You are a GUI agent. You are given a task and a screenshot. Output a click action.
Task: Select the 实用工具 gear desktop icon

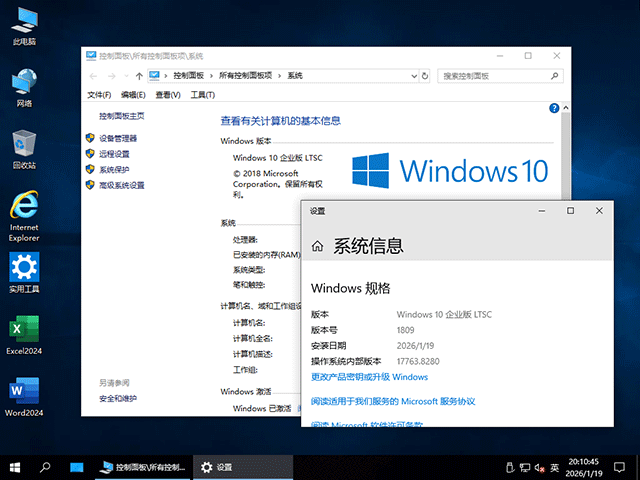(x=24, y=273)
